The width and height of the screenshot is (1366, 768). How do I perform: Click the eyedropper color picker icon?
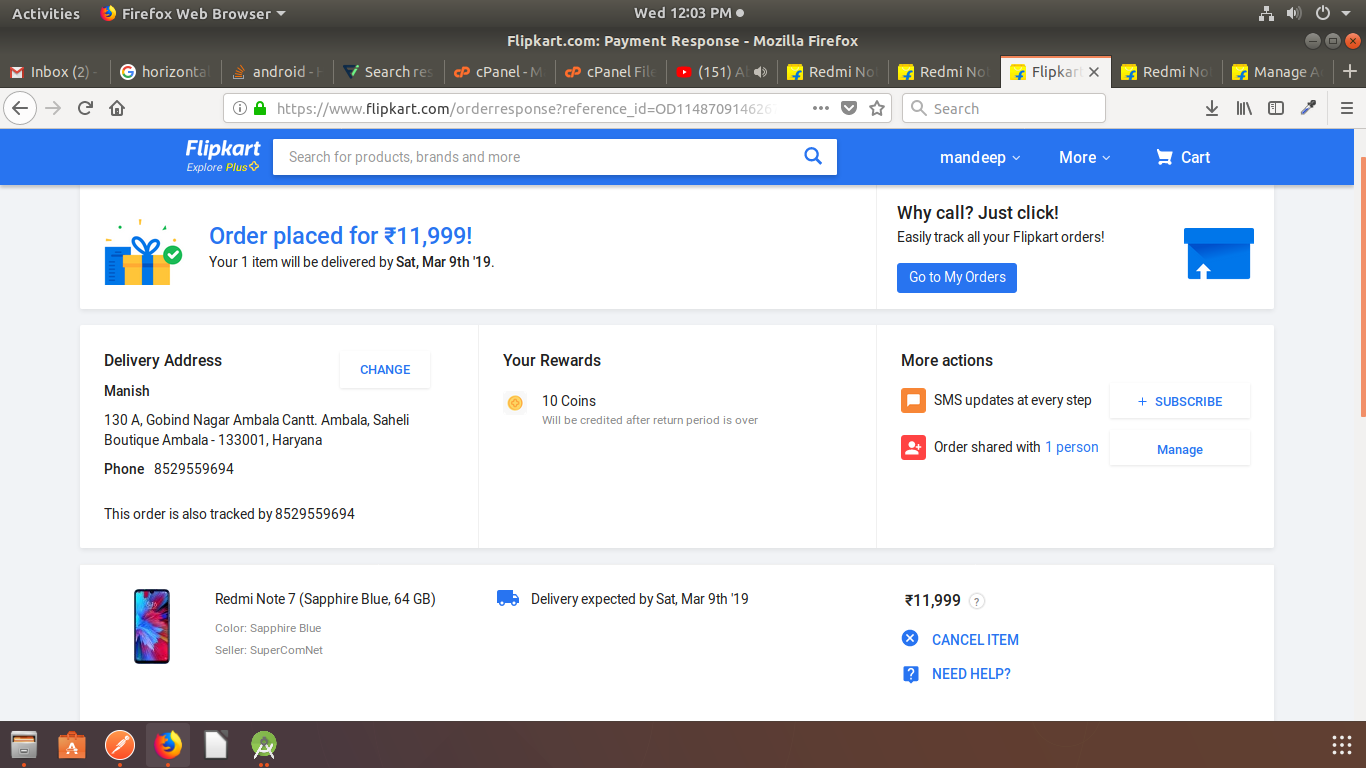pos(1308,108)
